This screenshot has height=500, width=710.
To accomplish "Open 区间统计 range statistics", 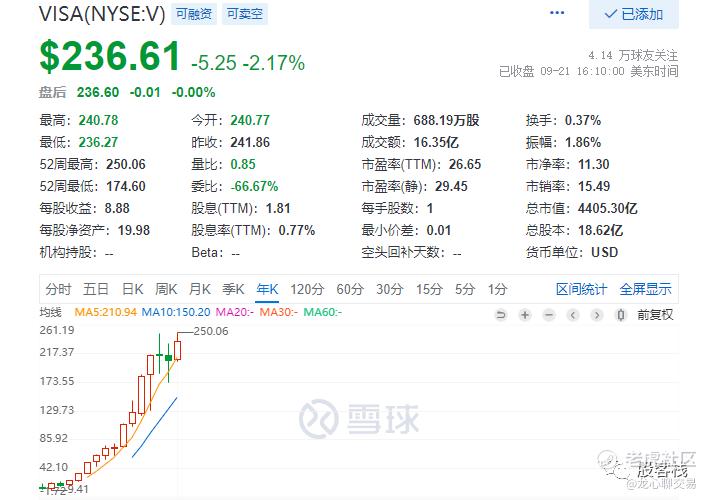I will pos(581,289).
